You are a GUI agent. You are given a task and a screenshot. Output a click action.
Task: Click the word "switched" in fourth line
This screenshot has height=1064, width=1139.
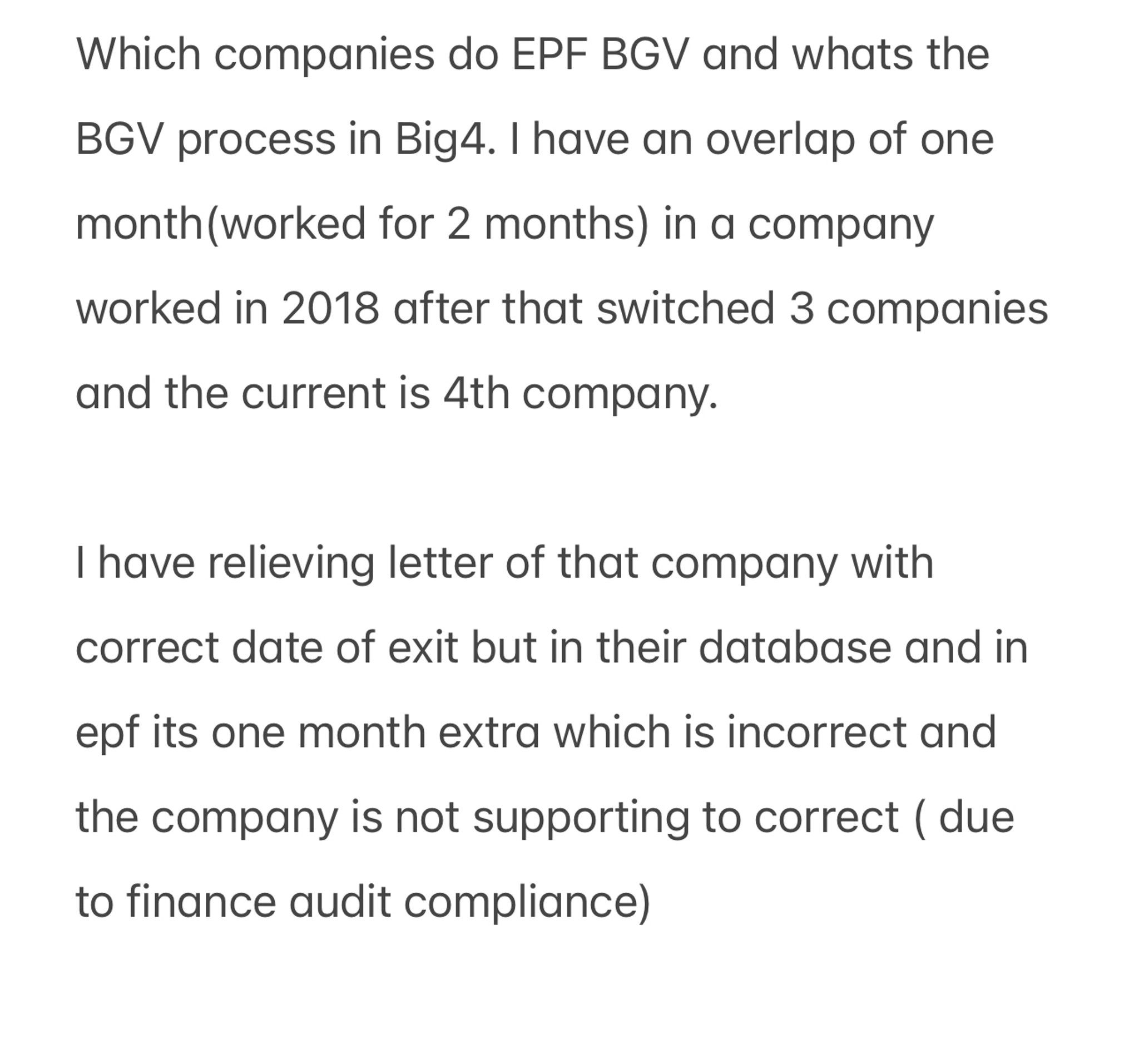(x=685, y=309)
